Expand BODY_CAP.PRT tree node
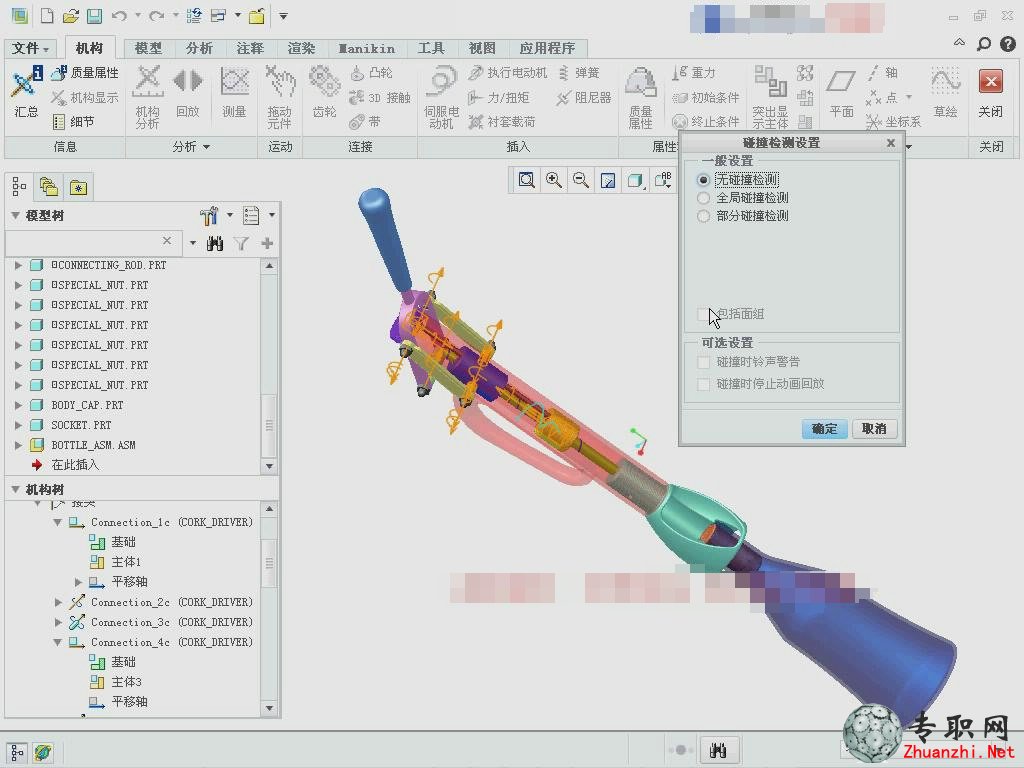Screen dimensions: 1024x768 point(18,406)
